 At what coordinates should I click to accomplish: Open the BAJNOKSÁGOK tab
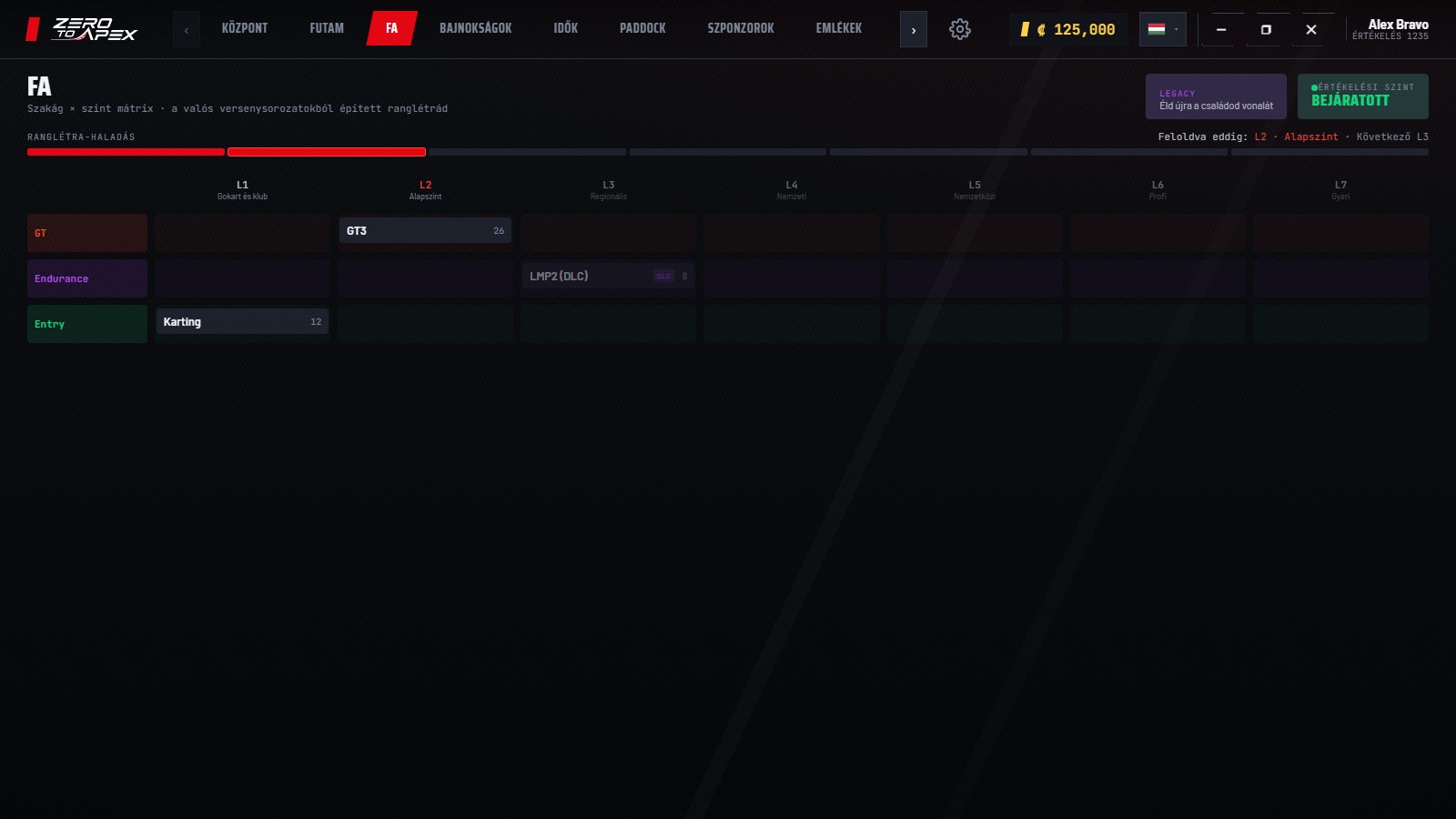pyautogui.click(x=476, y=28)
